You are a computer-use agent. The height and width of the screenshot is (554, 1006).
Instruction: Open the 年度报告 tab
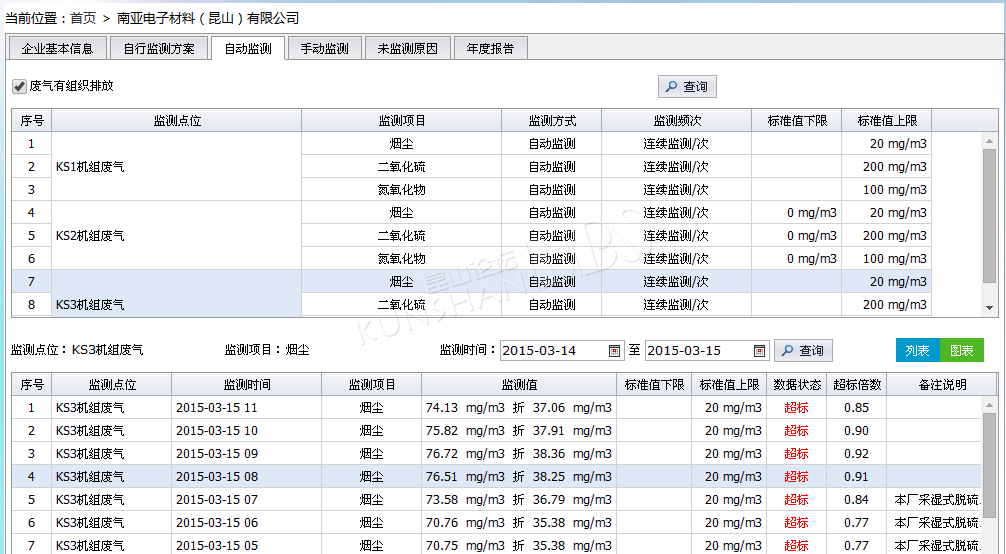(490, 48)
